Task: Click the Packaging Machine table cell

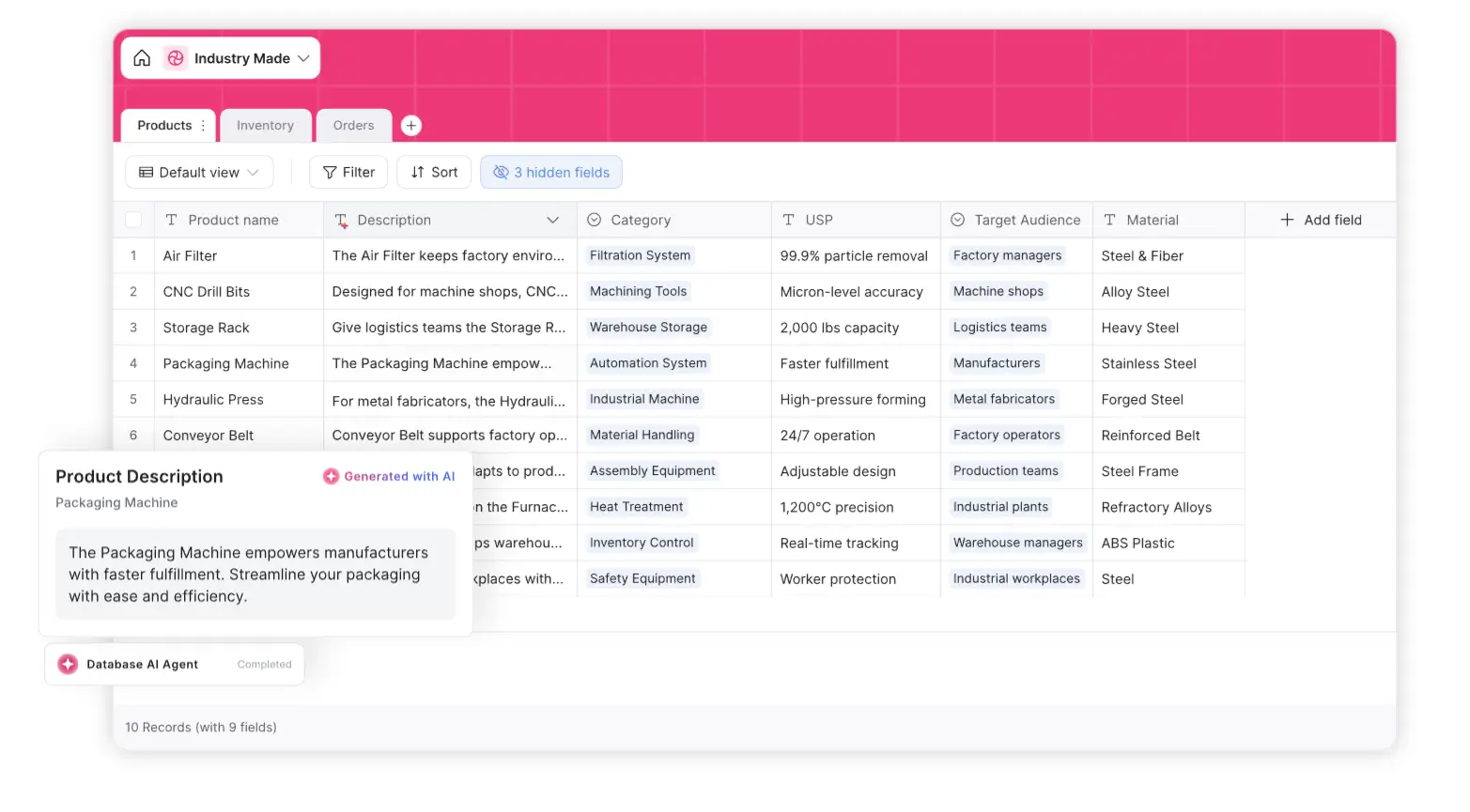Action: click(x=240, y=363)
